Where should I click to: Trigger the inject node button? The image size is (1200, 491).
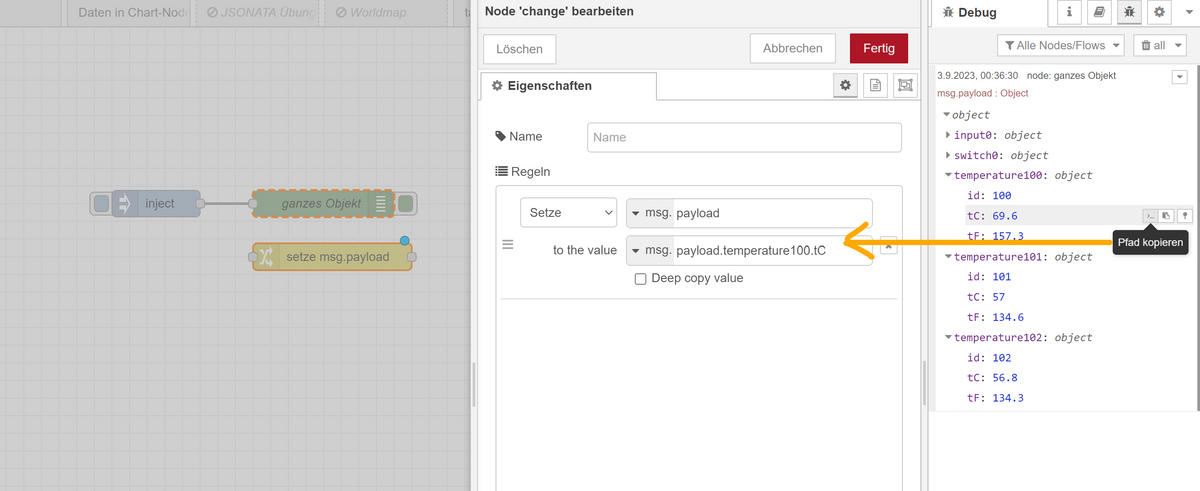click(x=101, y=204)
